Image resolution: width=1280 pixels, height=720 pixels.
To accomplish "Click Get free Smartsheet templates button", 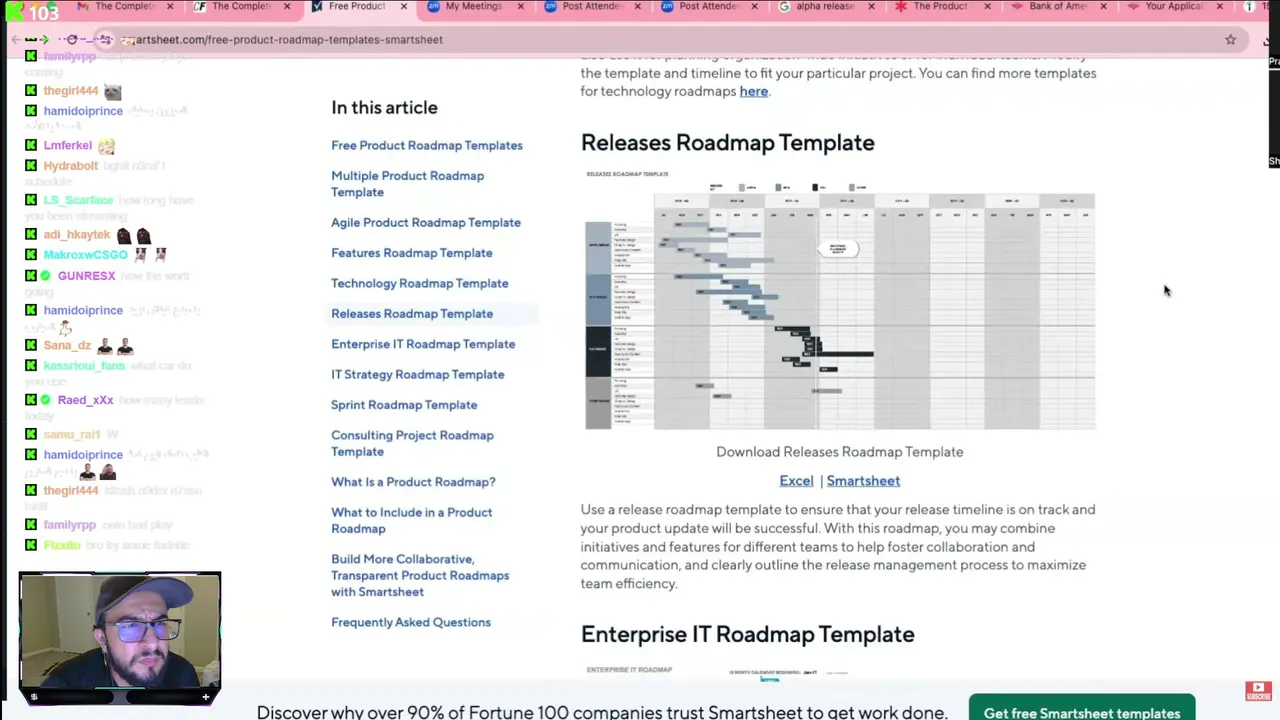I will [1082, 712].
